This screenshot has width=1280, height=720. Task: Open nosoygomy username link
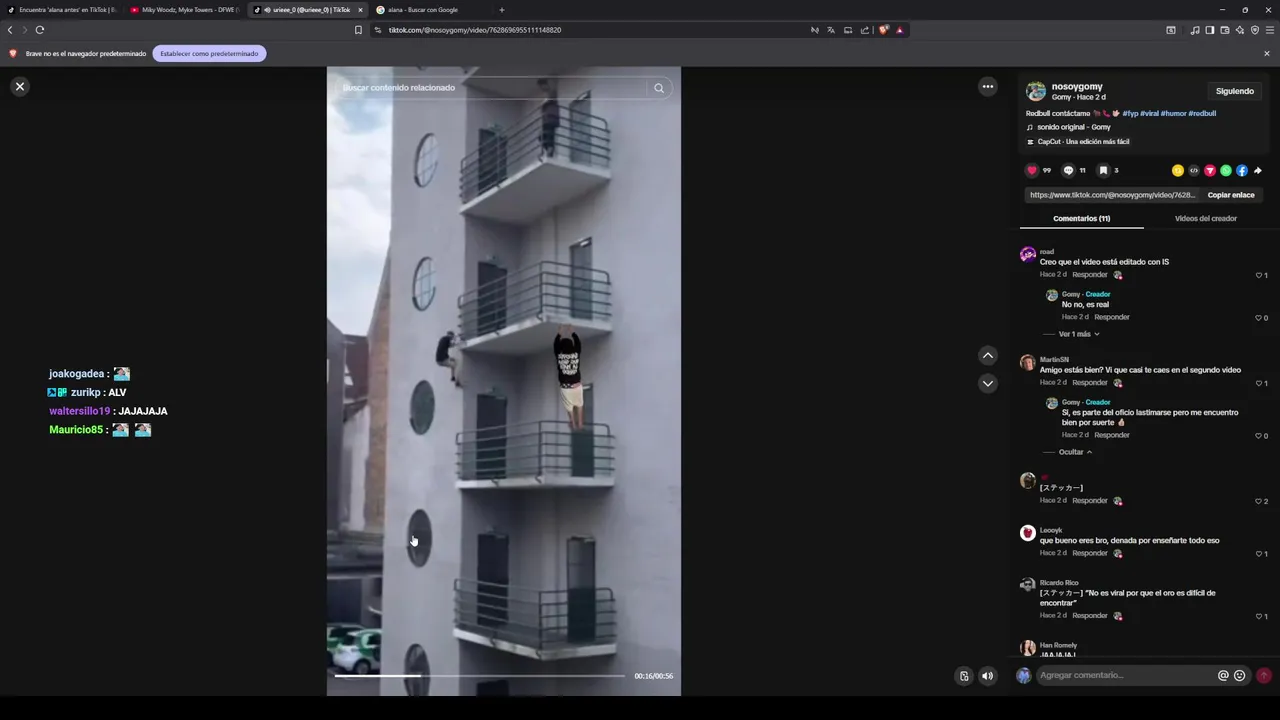pos(1077,87)
